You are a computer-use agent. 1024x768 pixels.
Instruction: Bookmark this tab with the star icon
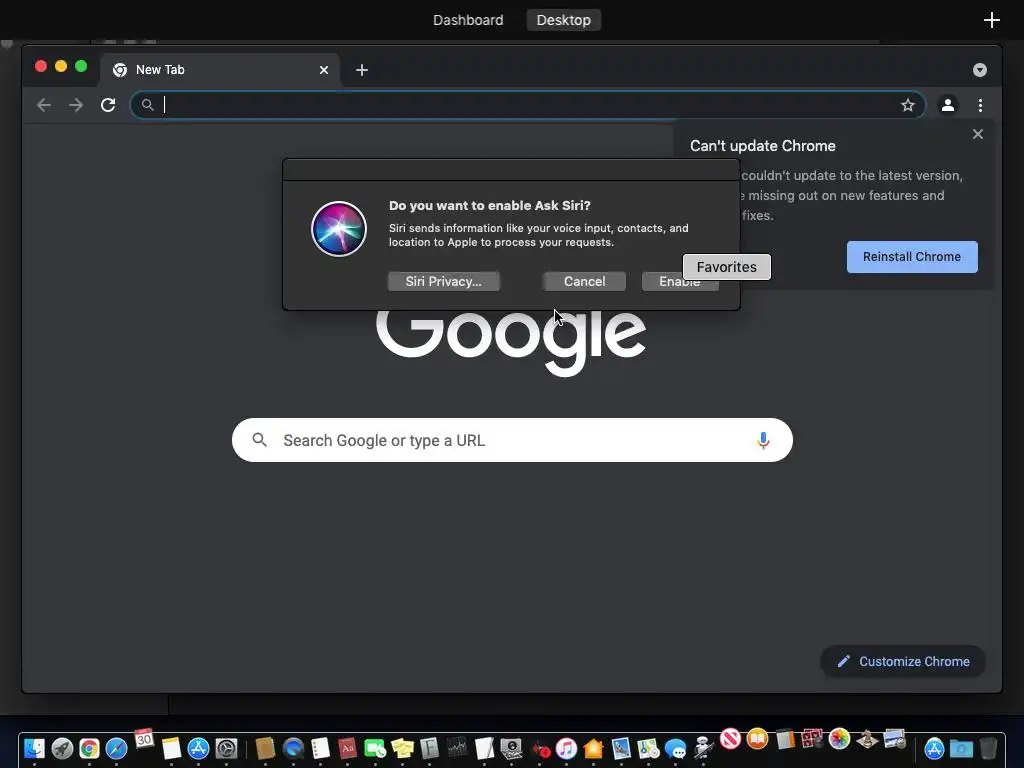pyautogui.click(x=908, y=105)
